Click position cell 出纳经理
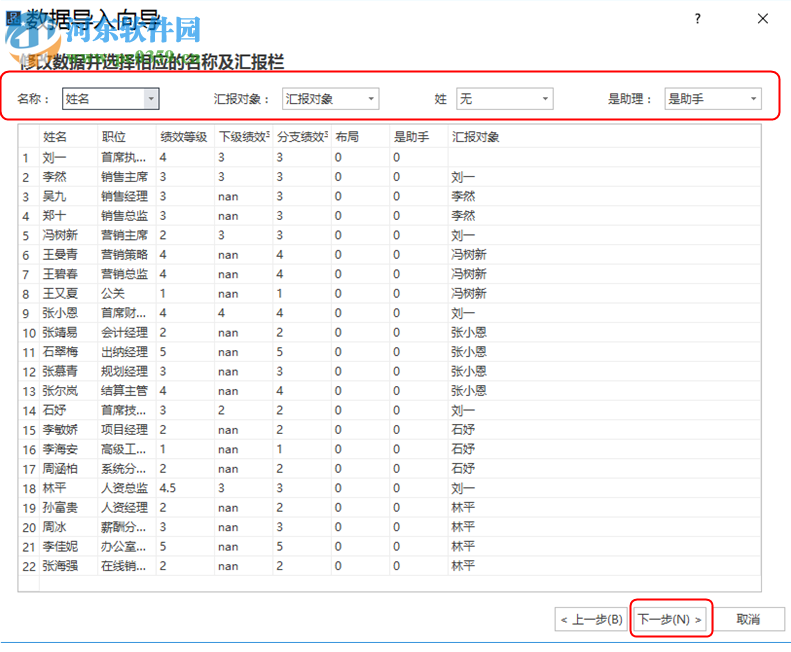This screenshot has height=652, width=791. [x=127, y=352]
